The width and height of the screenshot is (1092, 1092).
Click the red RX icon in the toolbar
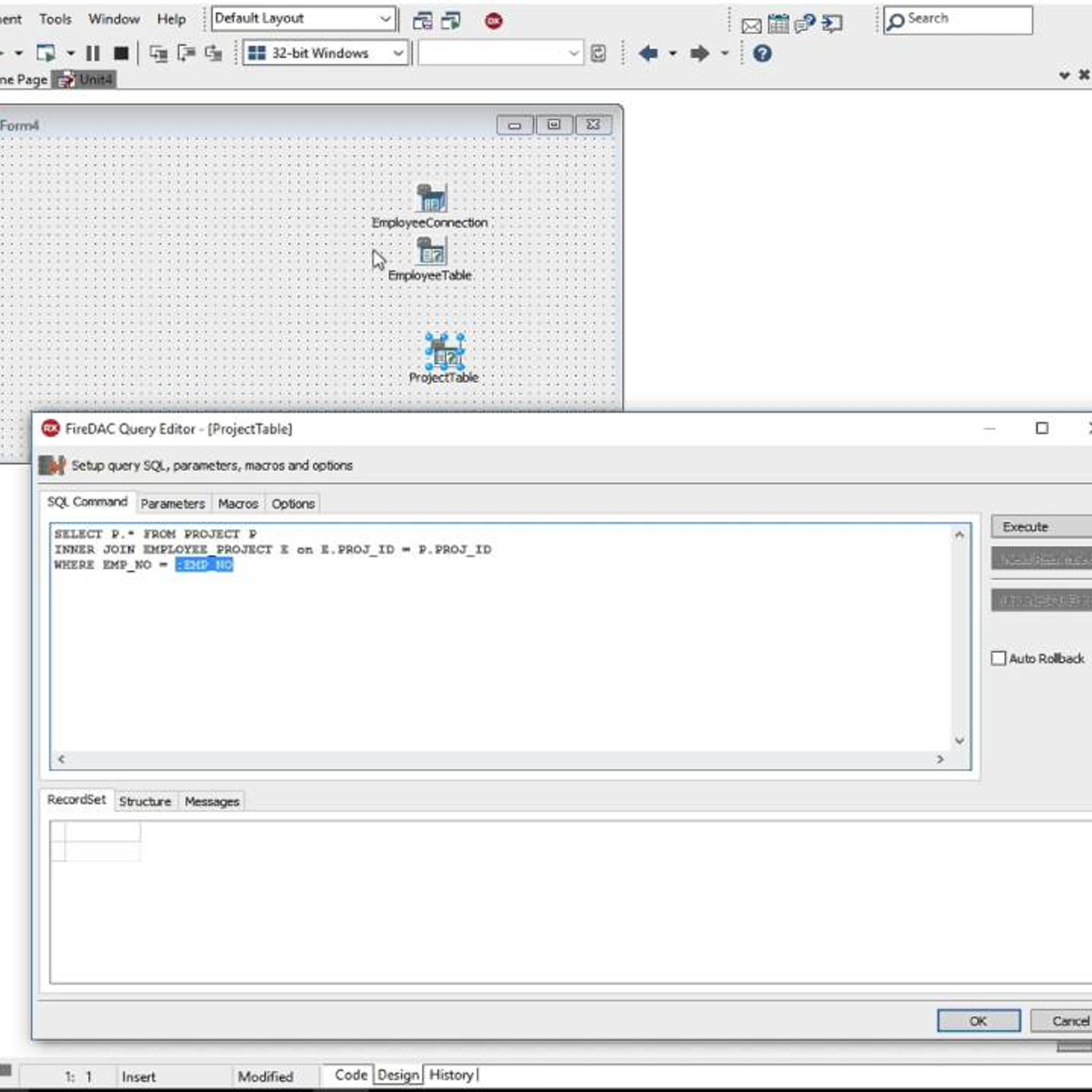pos(494,21)
